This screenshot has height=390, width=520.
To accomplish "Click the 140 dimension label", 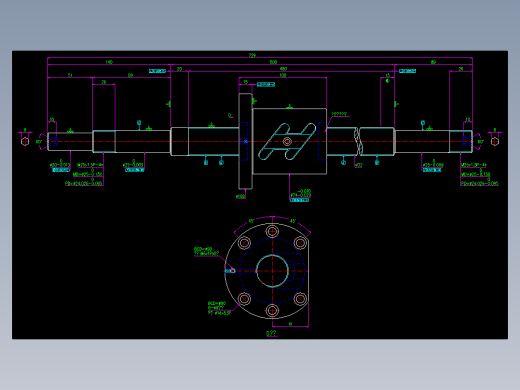I will click(109, 62).
